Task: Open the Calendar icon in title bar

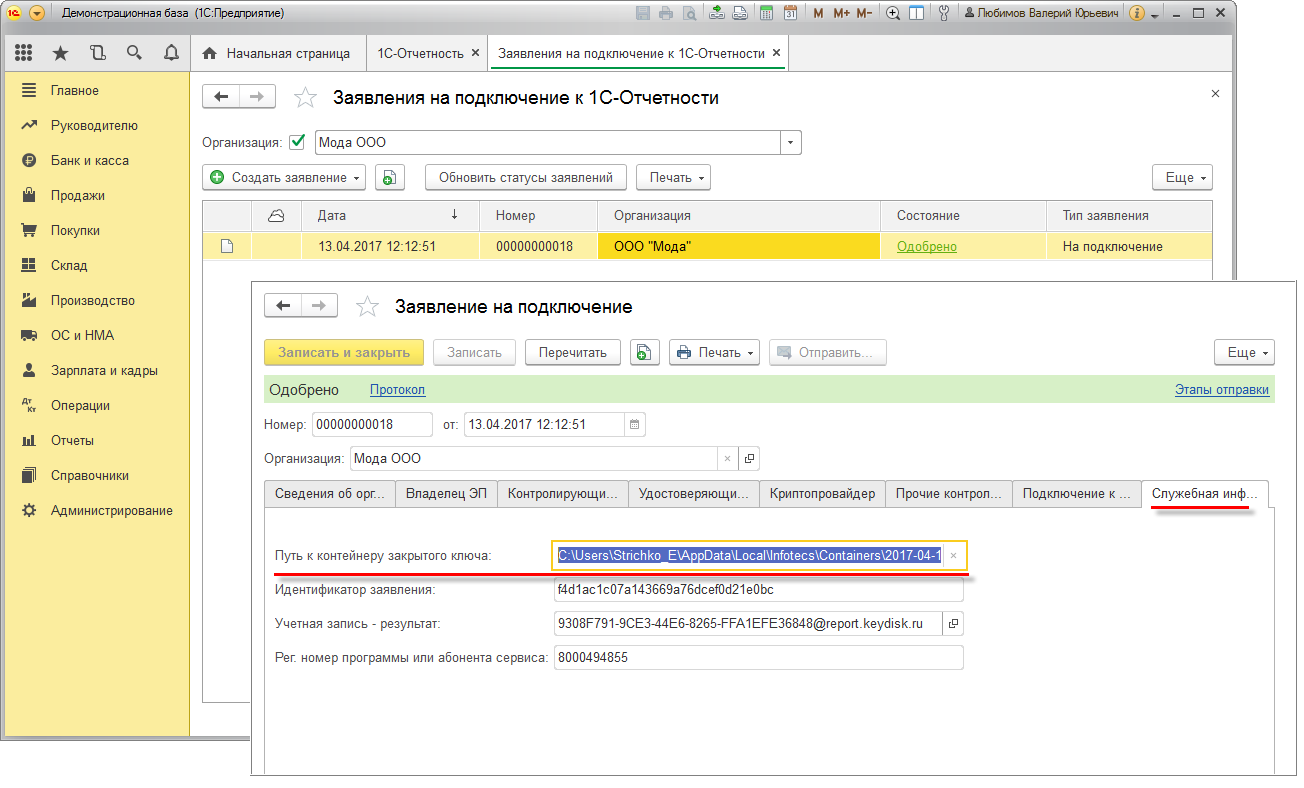Action: [790, 13]
